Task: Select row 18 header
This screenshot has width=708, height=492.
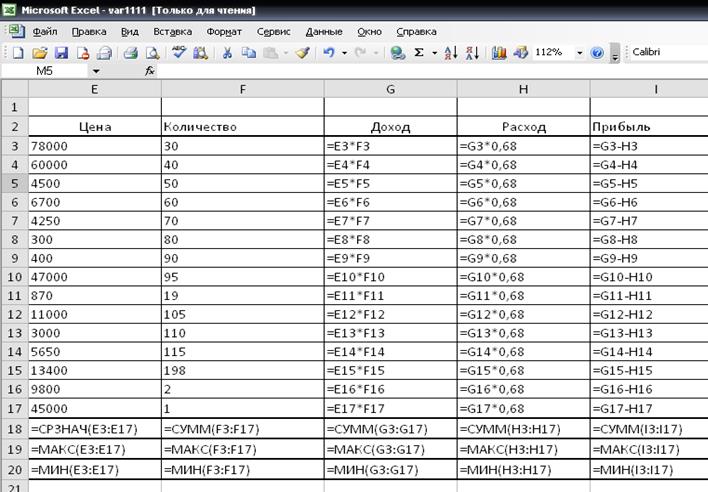Action: point(14,428)
